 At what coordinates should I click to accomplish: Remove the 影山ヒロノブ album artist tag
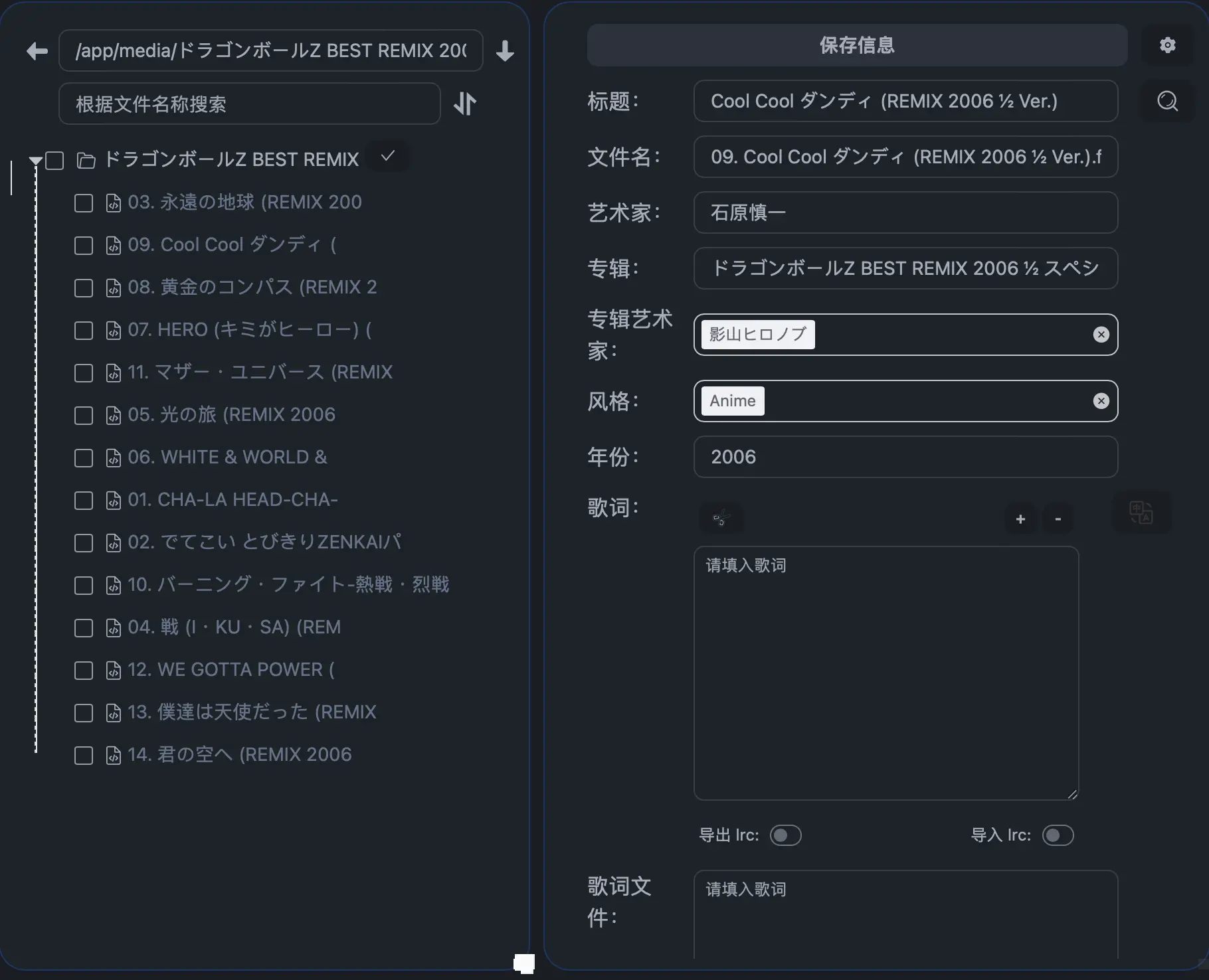pyautogui.click(x=1101, y=335)
